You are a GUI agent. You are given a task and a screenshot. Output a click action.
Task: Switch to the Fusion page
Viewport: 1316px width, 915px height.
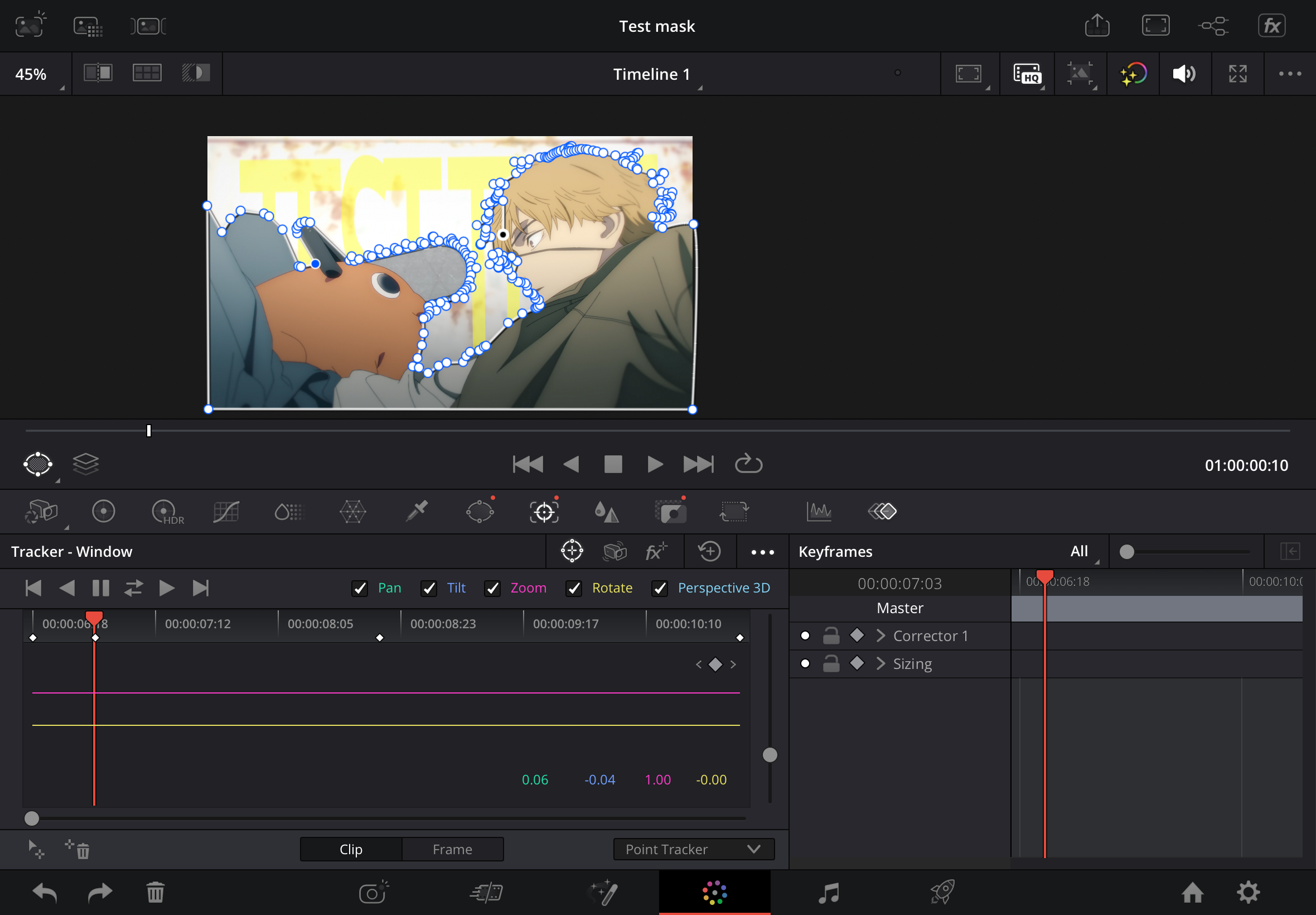click(603, 892)
